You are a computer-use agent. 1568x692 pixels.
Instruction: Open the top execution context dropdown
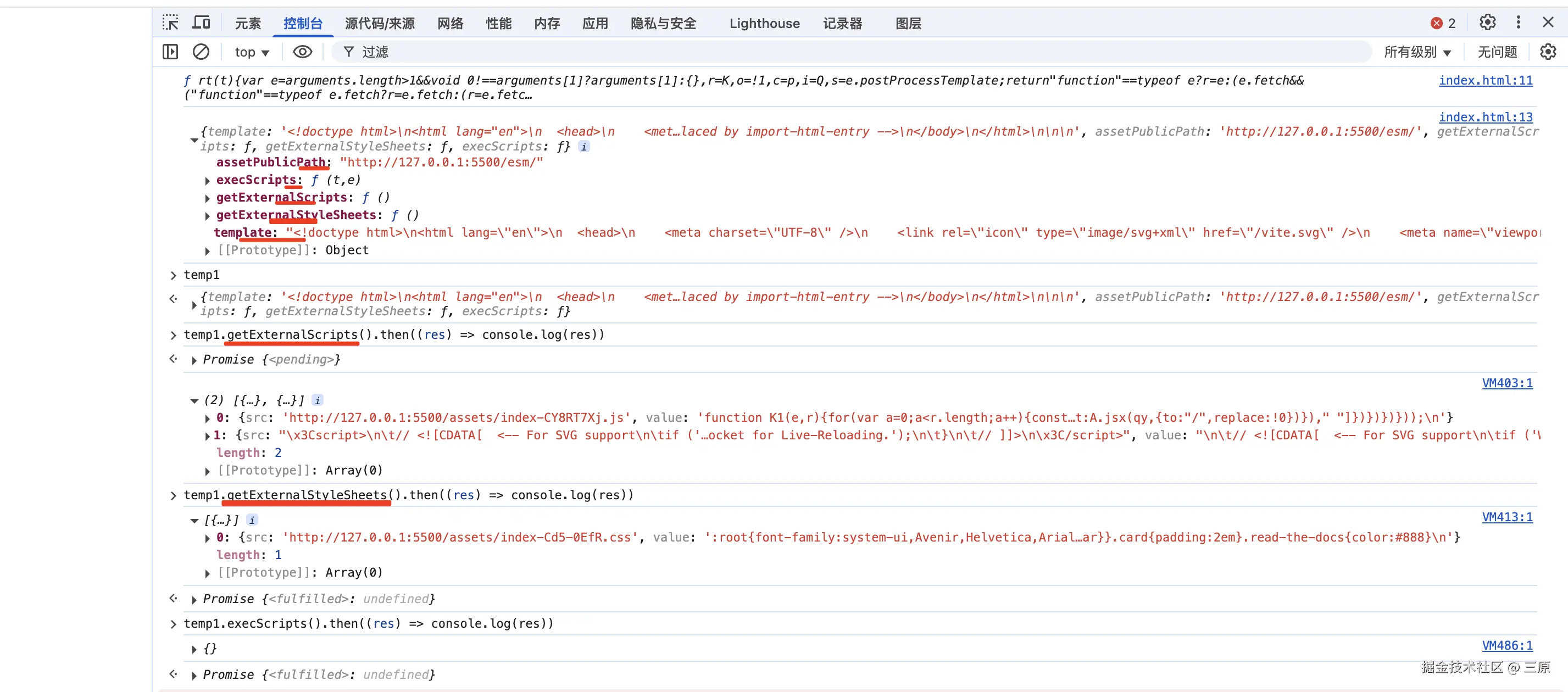point(252,52)
